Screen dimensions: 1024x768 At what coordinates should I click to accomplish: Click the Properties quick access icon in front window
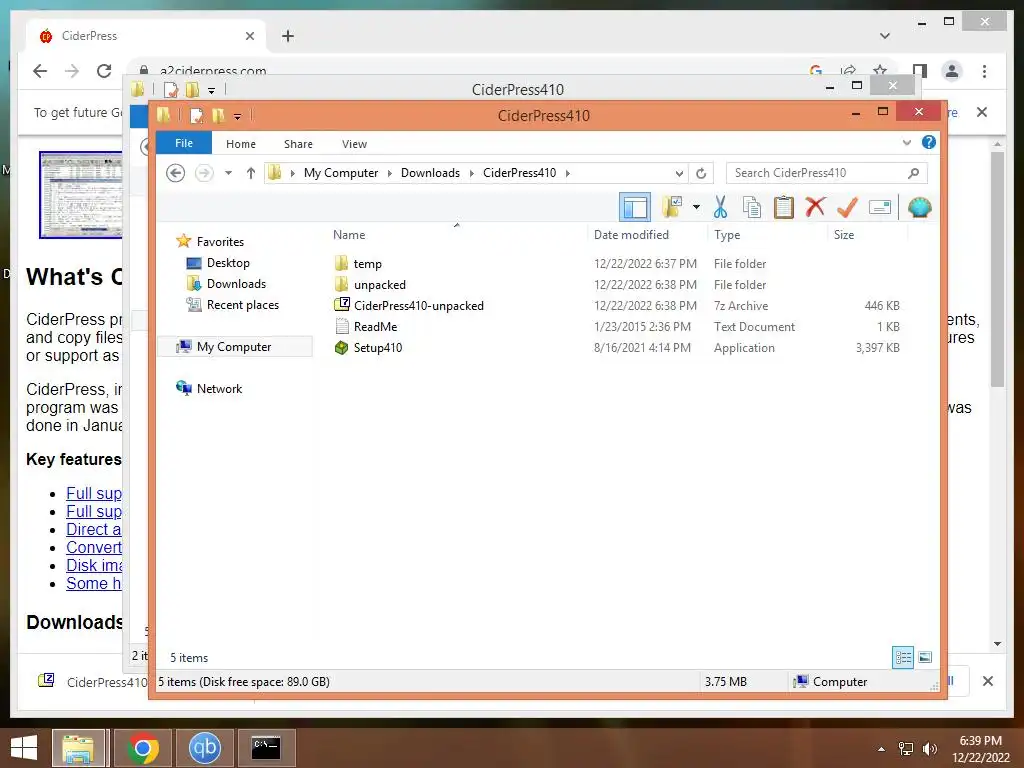[196, 116]
